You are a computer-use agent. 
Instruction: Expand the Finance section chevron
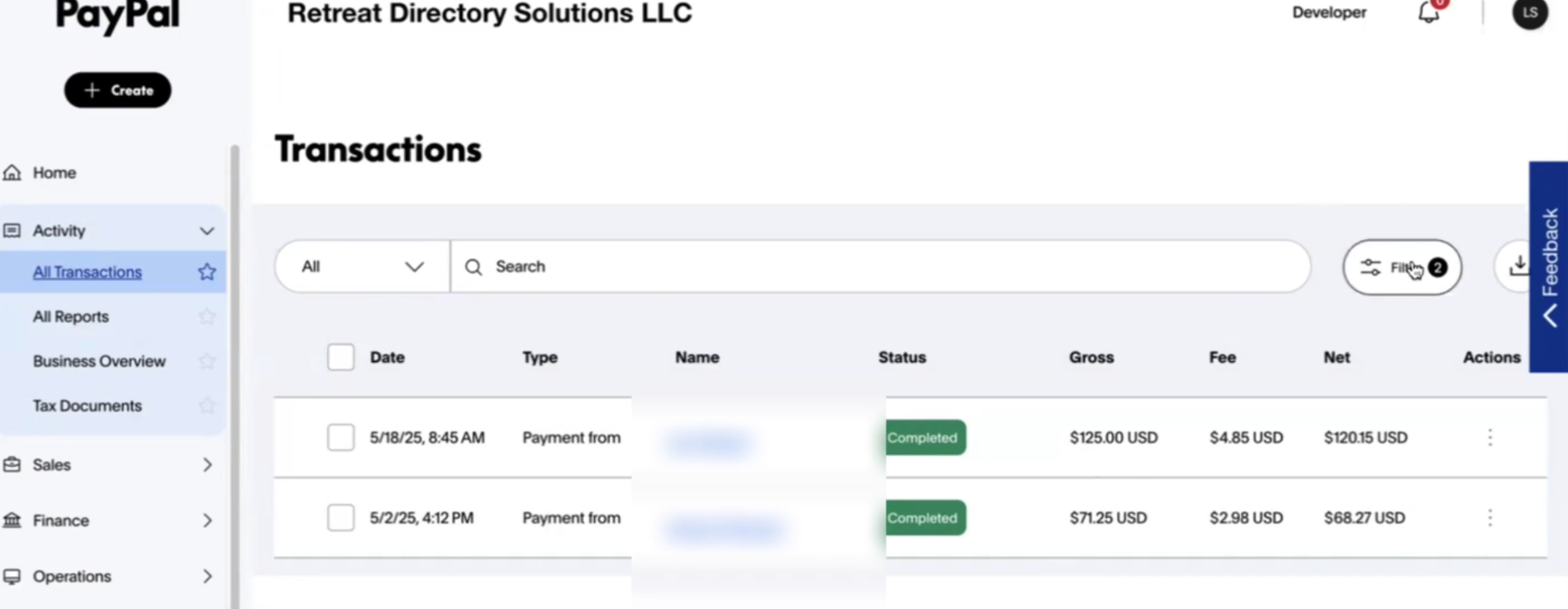[207, 521]
